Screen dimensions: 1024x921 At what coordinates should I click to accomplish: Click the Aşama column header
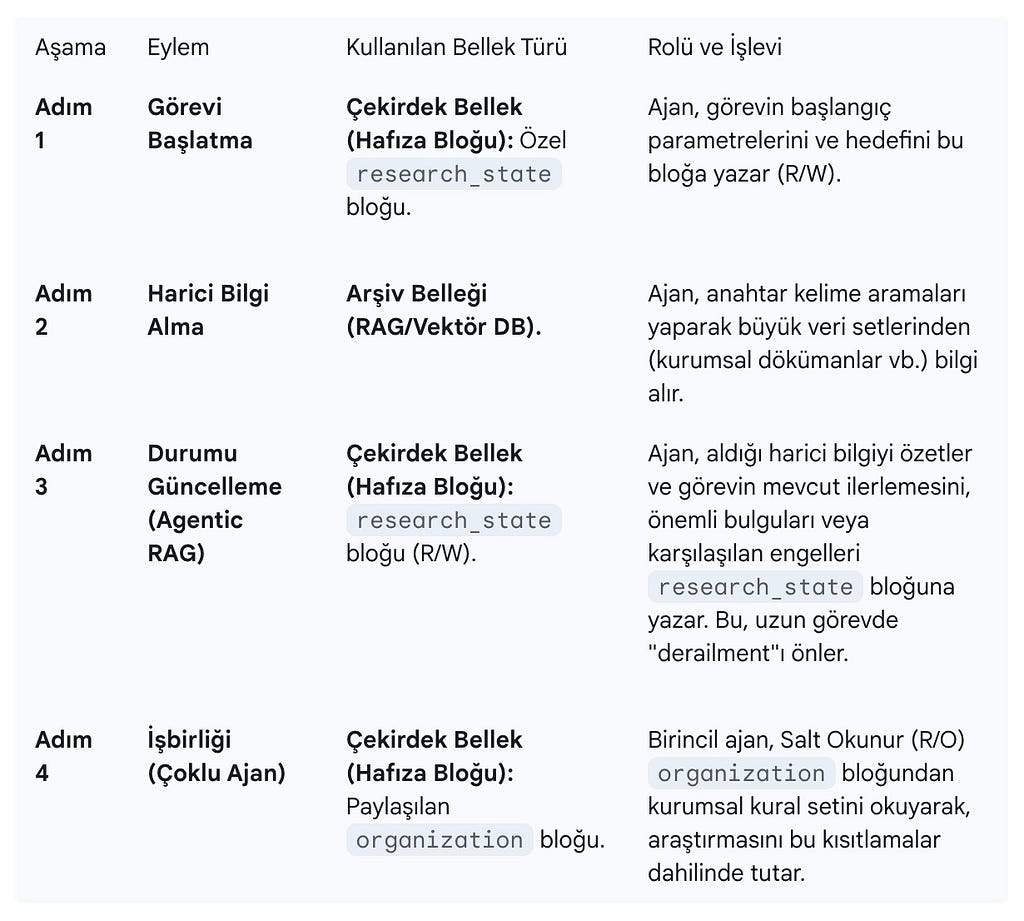tap(70, 48)
